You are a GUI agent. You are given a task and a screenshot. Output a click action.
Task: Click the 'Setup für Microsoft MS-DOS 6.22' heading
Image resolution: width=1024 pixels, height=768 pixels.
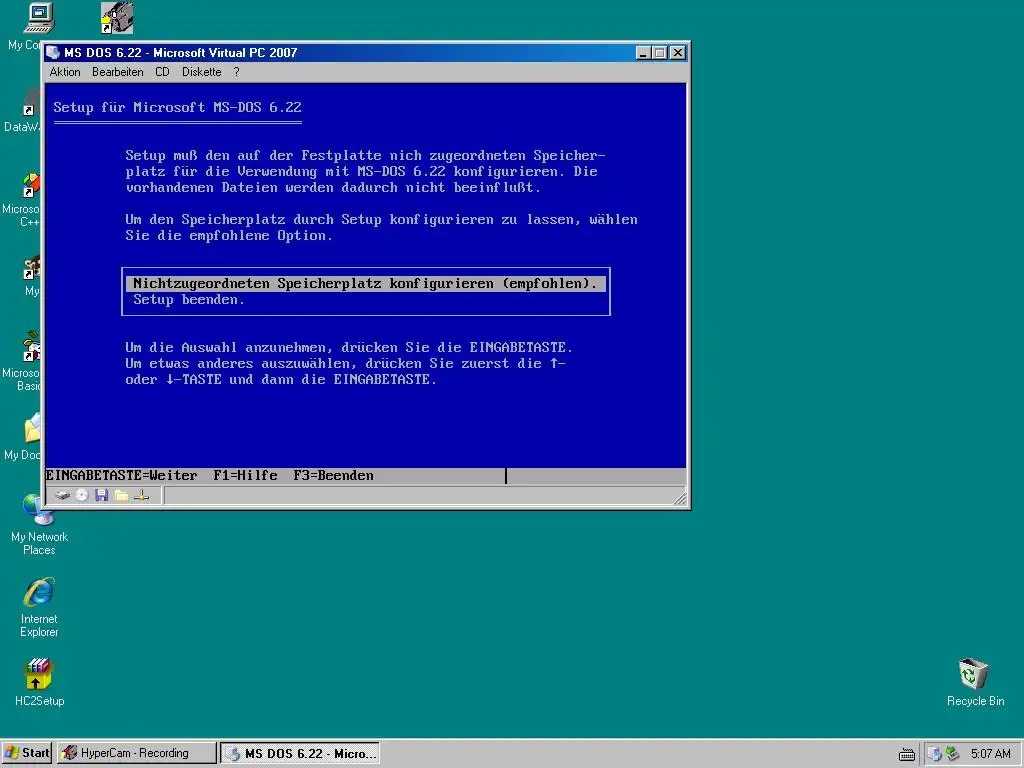point(177,107)
